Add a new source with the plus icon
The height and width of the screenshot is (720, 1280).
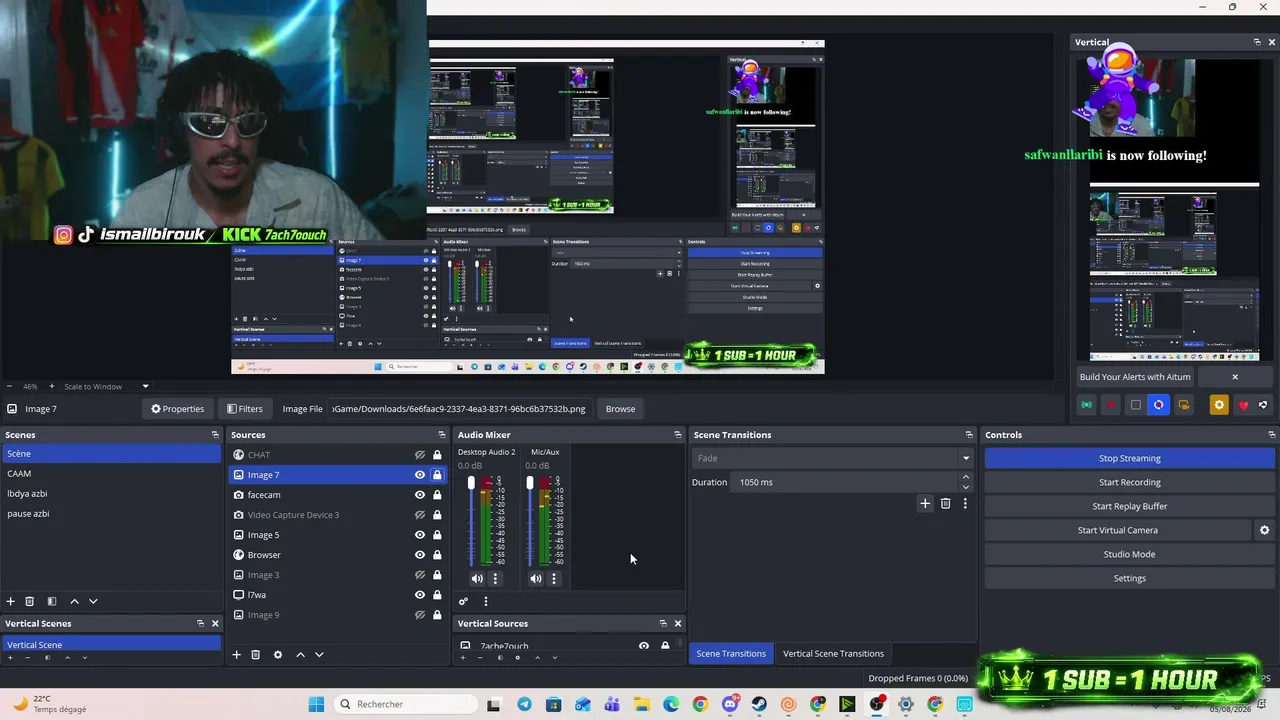(x=237, y=655)
